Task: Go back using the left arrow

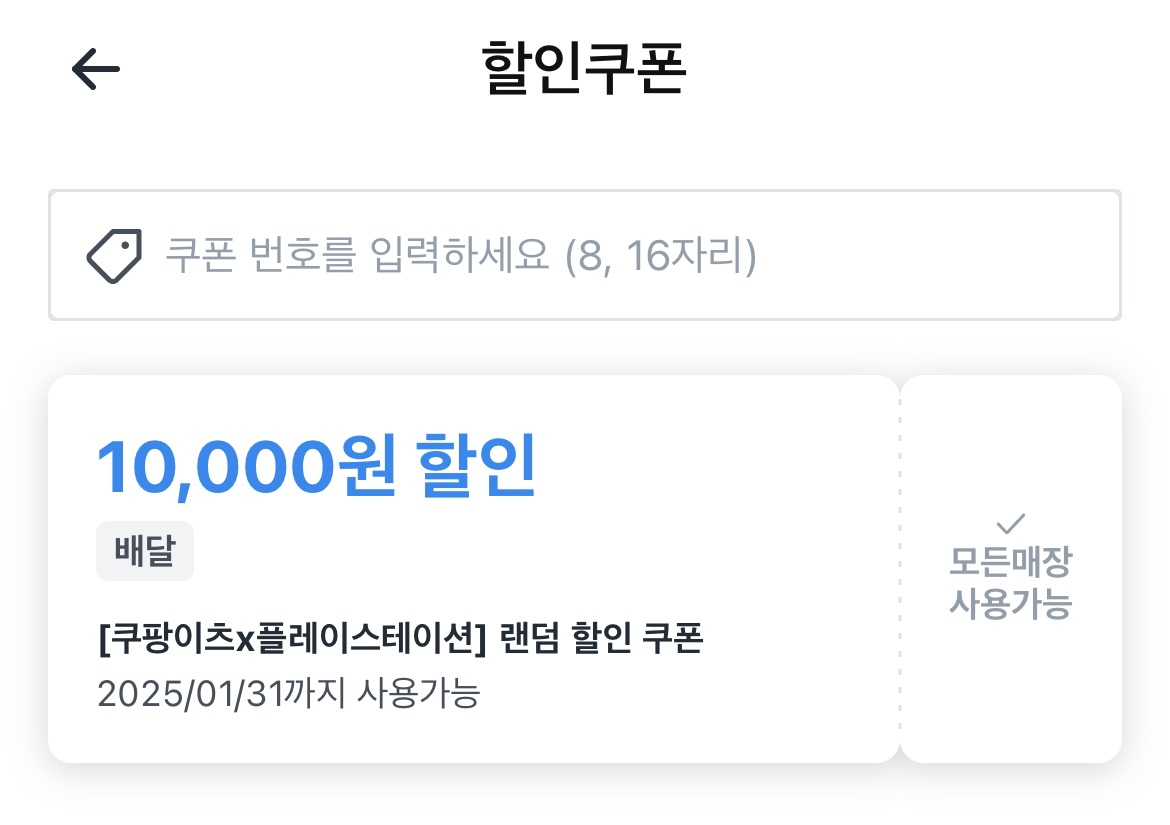Action: [x=96, y=69]
